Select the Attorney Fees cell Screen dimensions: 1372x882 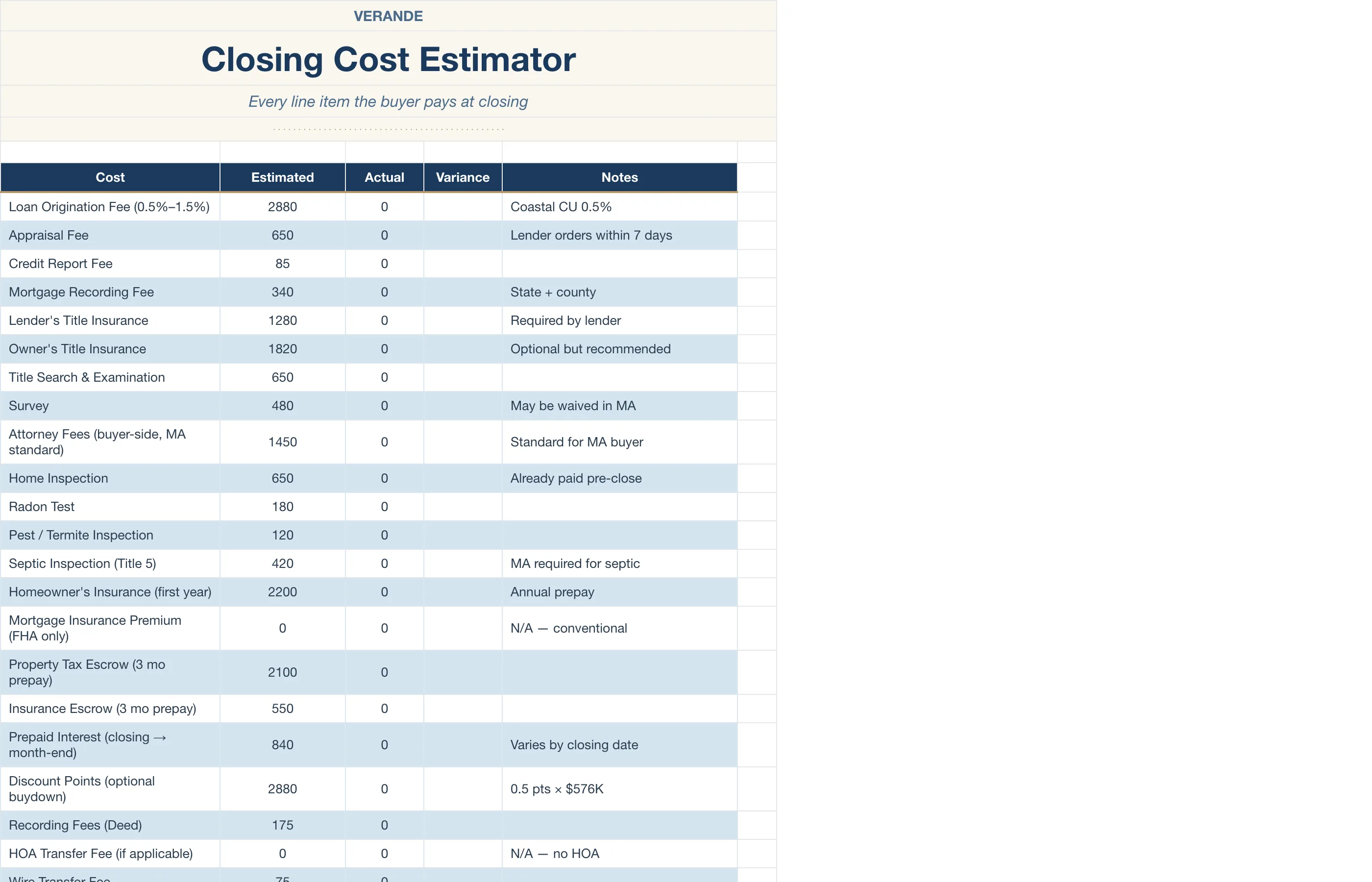tap(110, 442)
